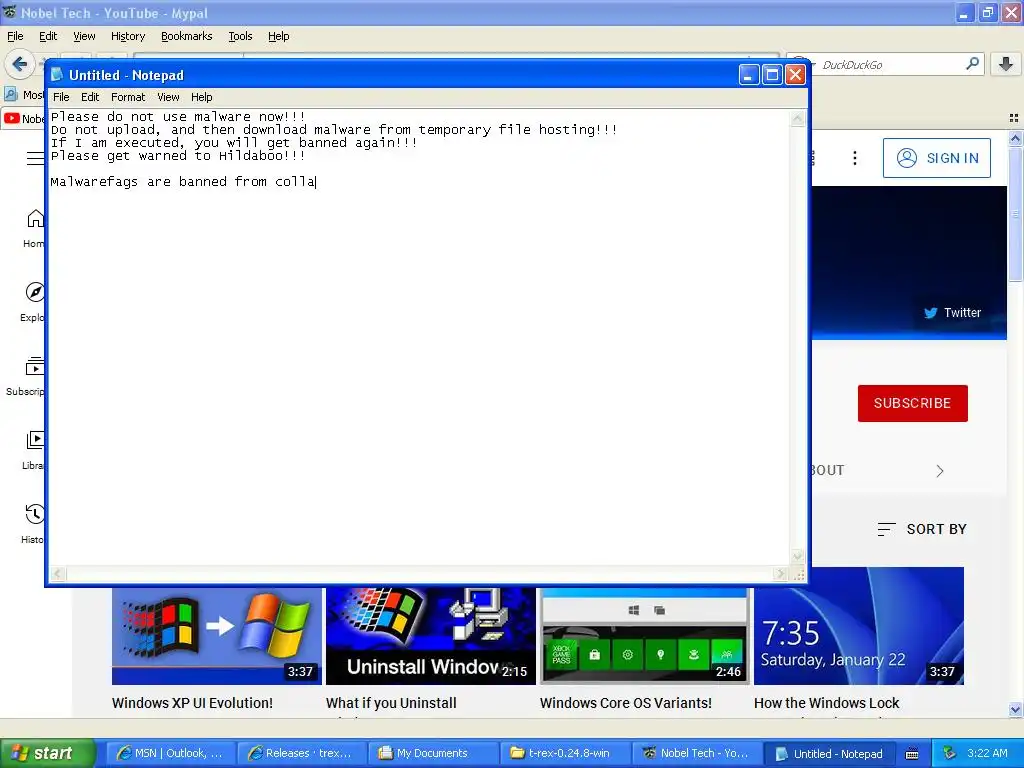The width and height of the screenshot is (1024, 768).
Task: Open YouTube three-dot settings menu
Action: tap(854, 158)
